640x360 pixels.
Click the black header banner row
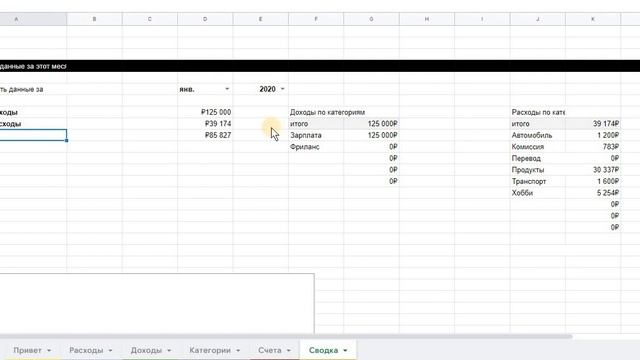click(320, 66)
